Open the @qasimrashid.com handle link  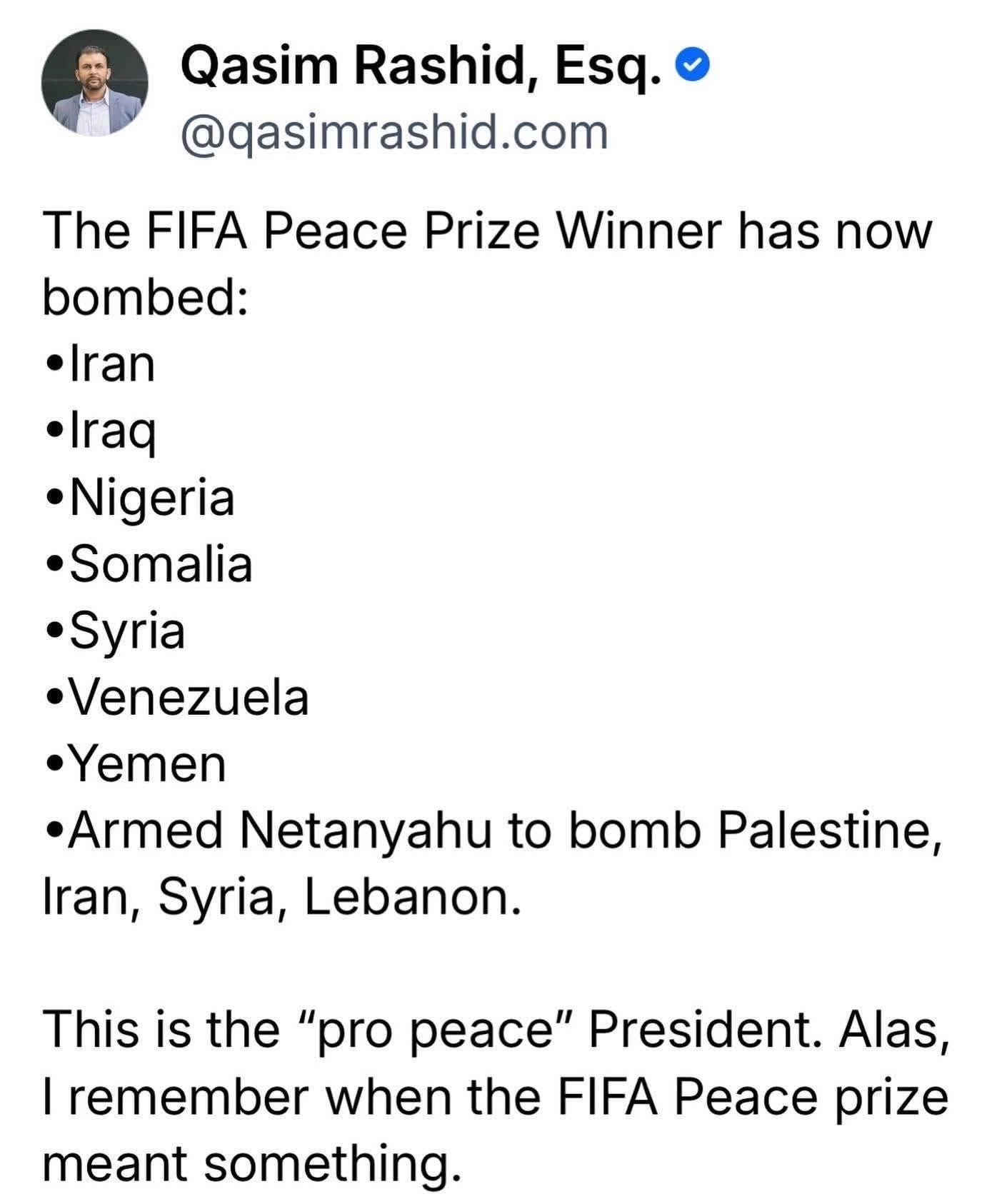(x=394, y=132)
